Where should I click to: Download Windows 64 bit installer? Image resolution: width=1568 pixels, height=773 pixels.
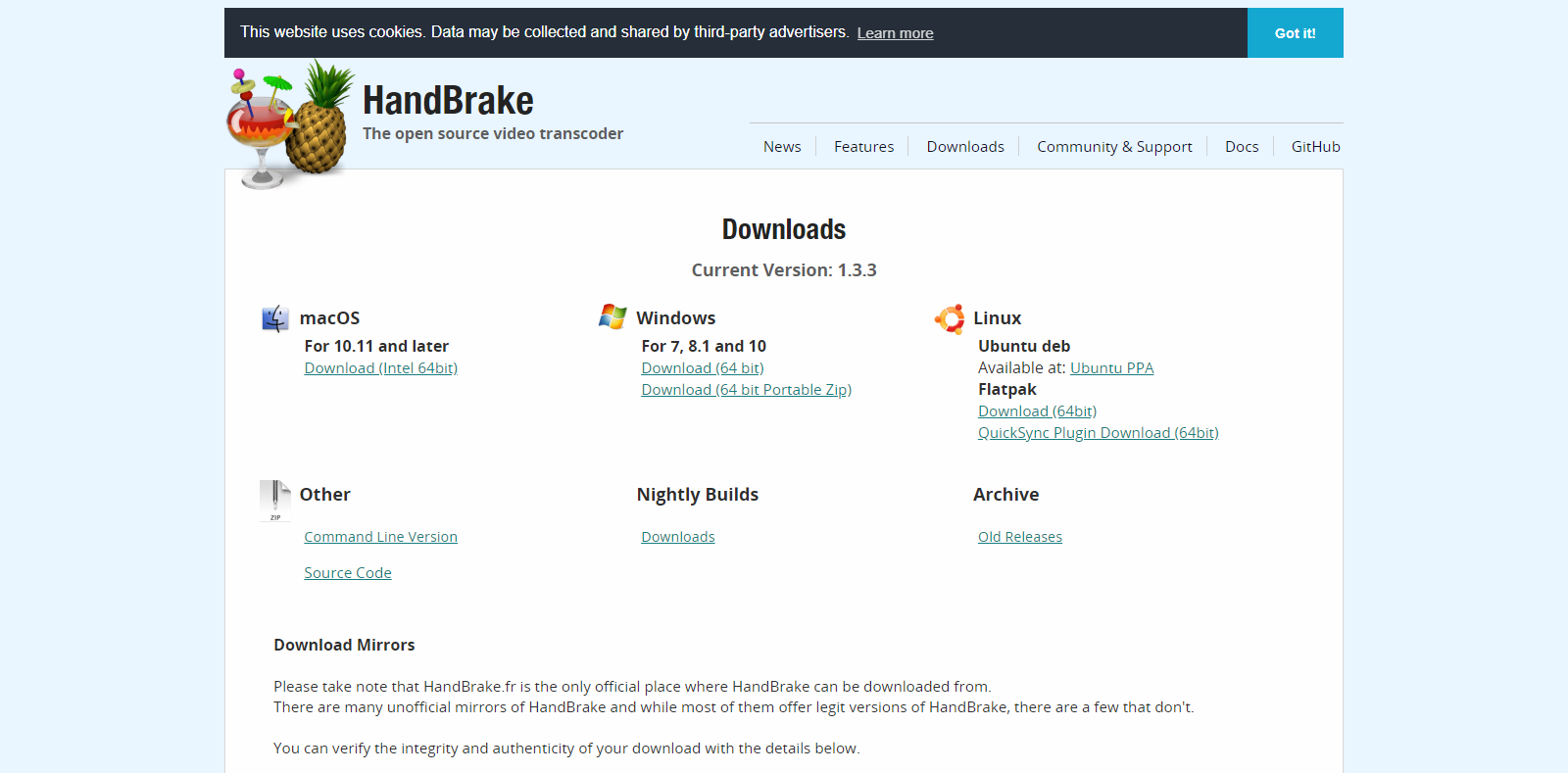[703, 368]
